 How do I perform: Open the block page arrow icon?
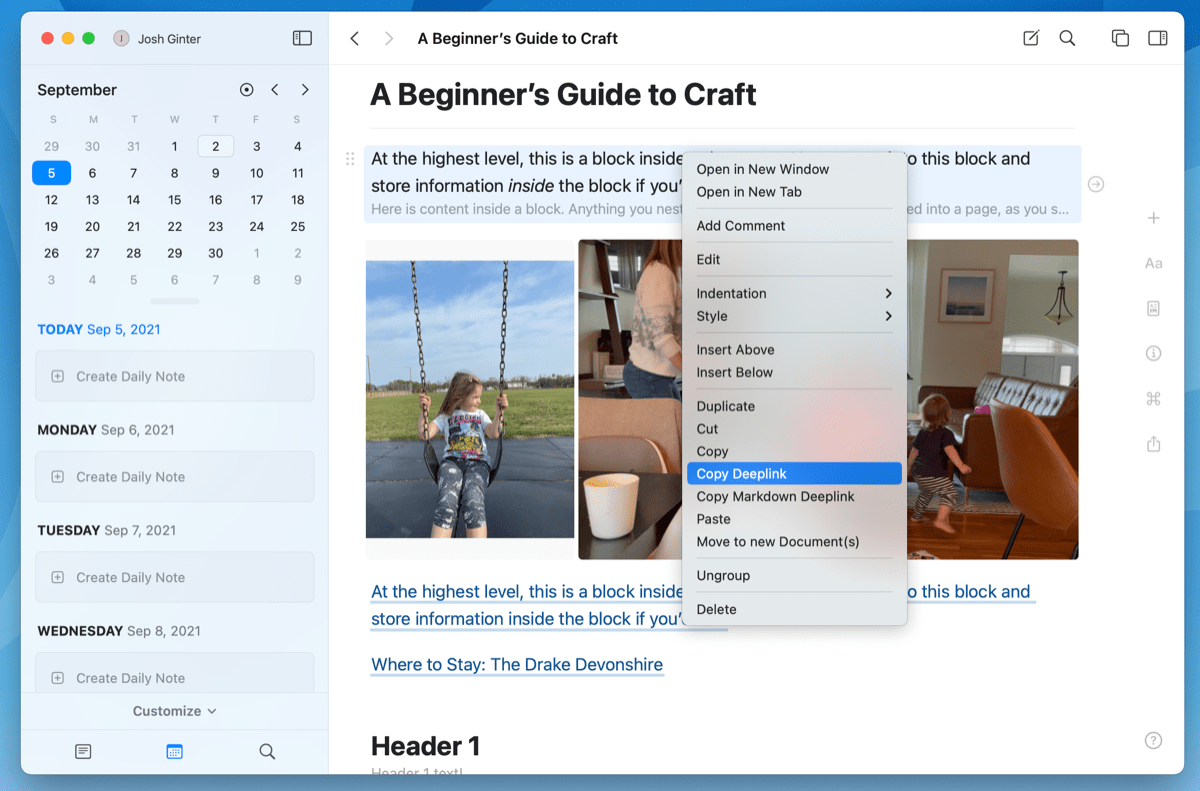tap(1096, 184)
